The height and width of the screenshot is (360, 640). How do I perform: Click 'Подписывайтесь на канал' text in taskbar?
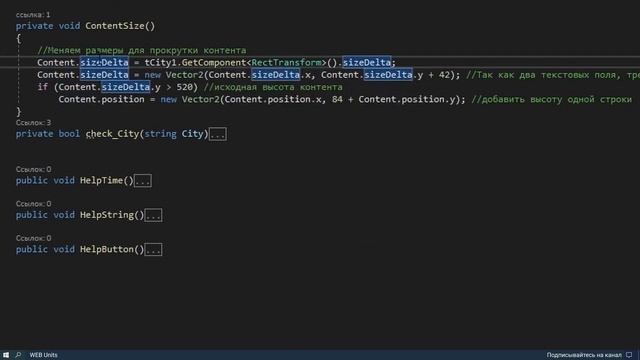(584, 355)
